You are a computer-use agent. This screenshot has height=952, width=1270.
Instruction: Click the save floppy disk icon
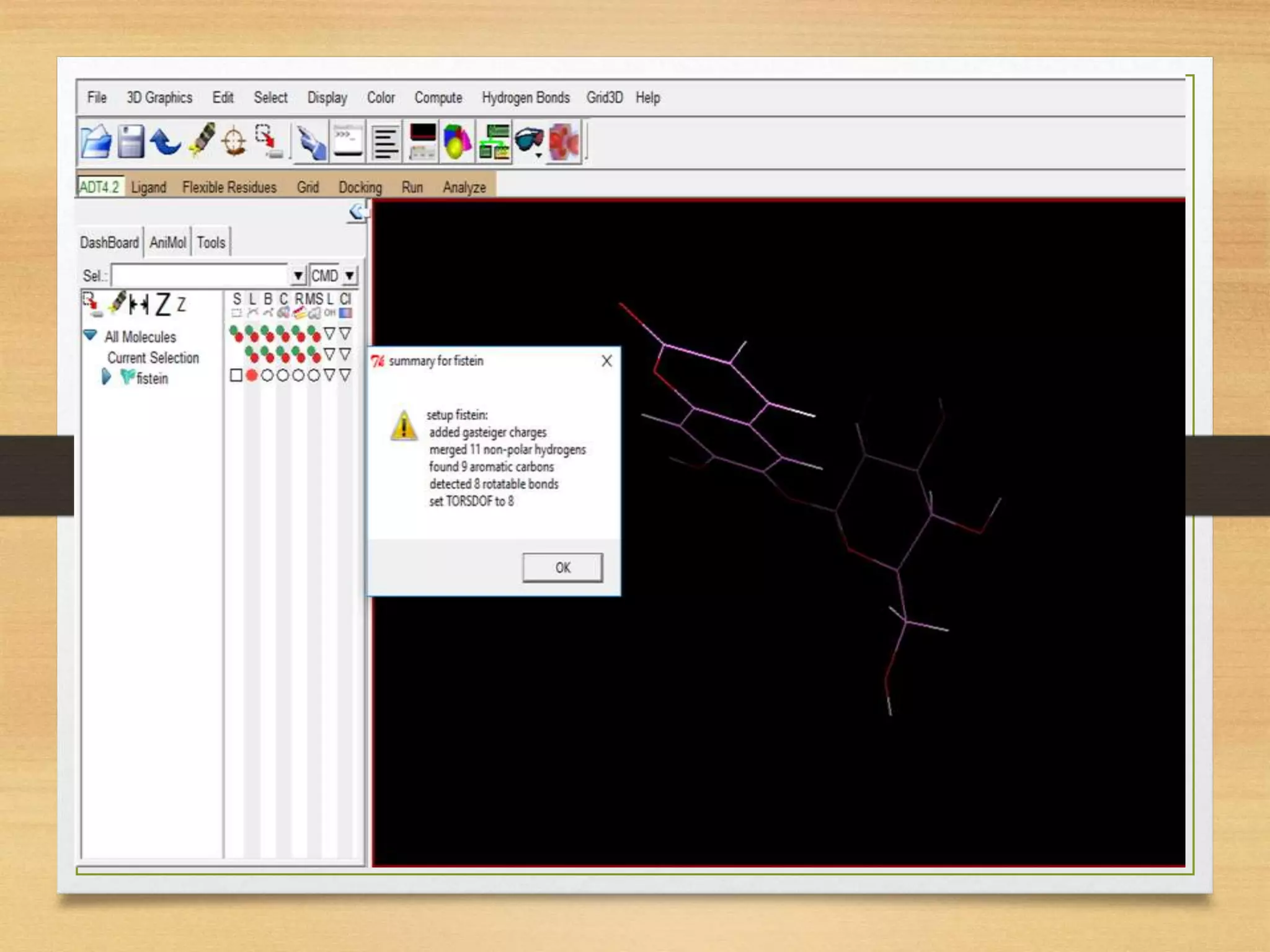(131, 142)
